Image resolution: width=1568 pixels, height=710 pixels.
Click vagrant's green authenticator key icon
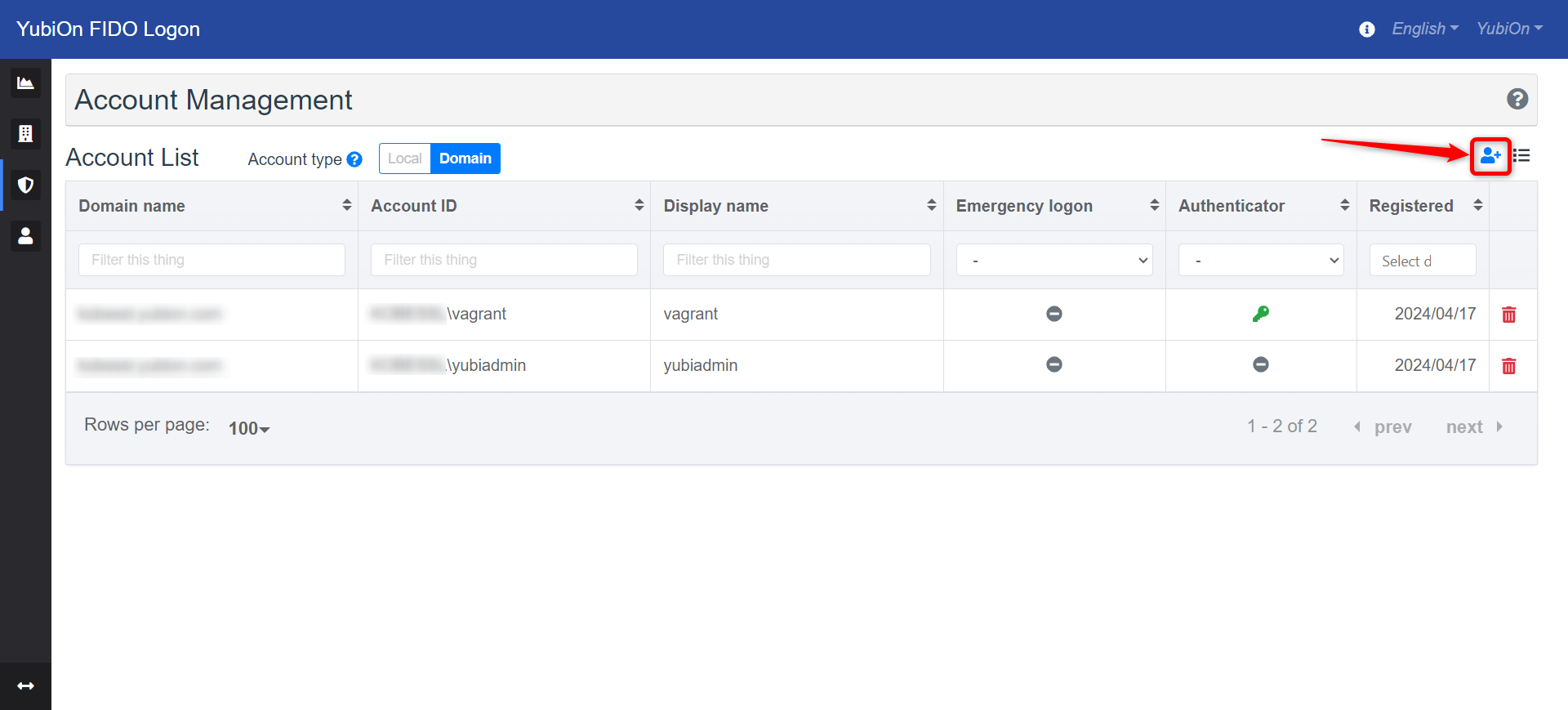click(1261, 314)
